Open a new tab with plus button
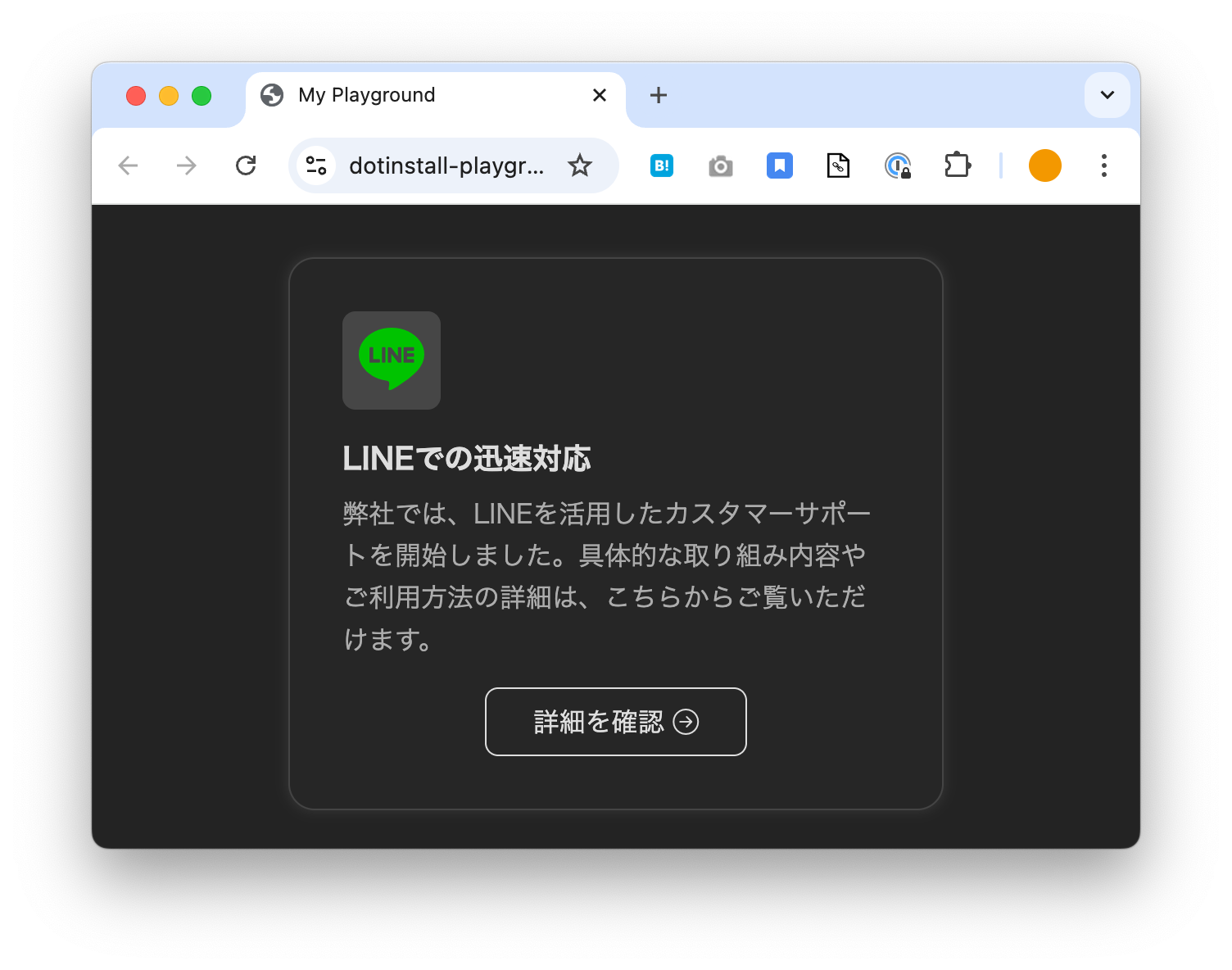The height and width of the screenshot is (970, 1232). [x=659, y=95]
